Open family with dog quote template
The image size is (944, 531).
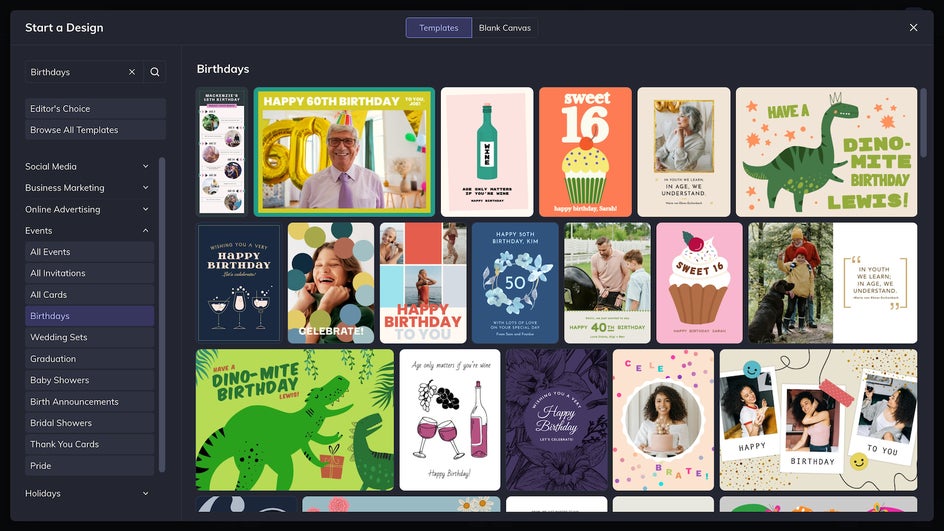pos(833,283)
